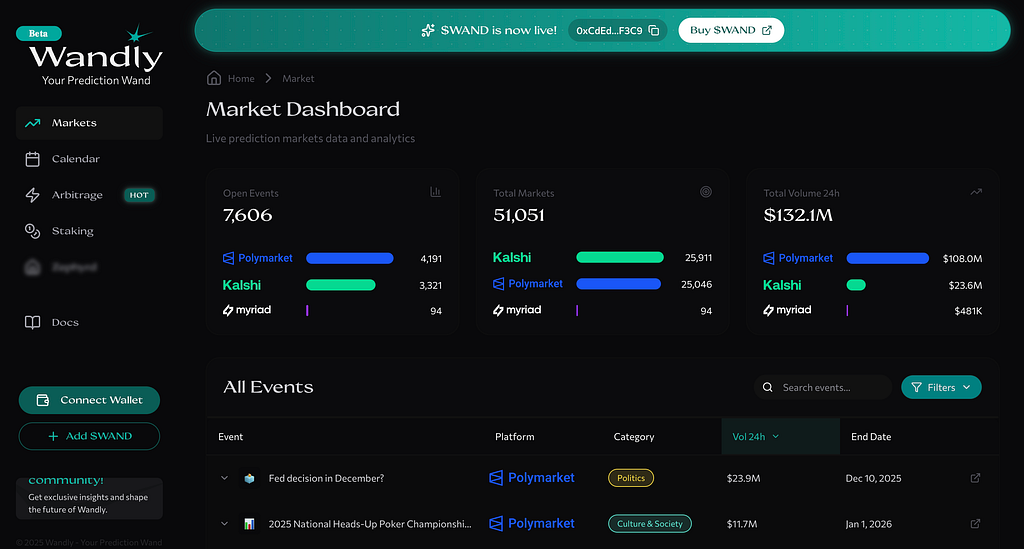Click the End Date column header
The height and width of the screenshot is (549, 1024).
(871, 437)
